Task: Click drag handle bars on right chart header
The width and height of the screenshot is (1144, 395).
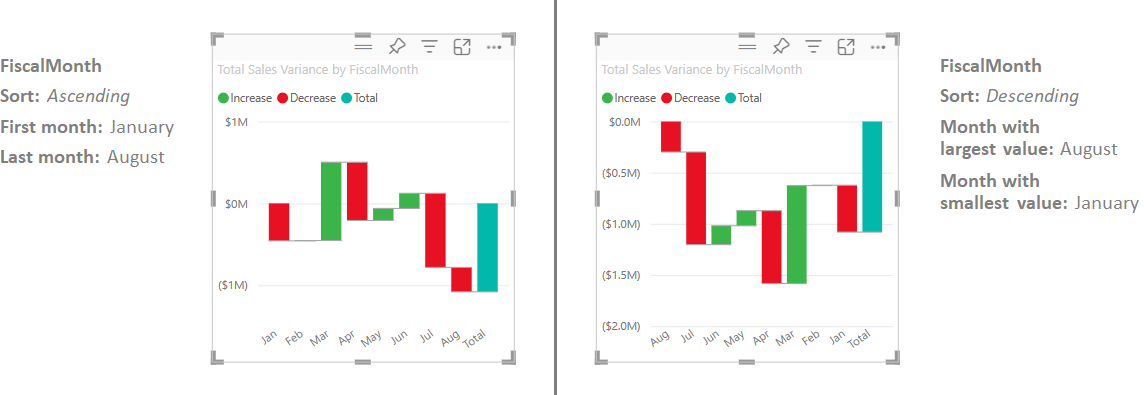Action: click(x=747, y=47)
